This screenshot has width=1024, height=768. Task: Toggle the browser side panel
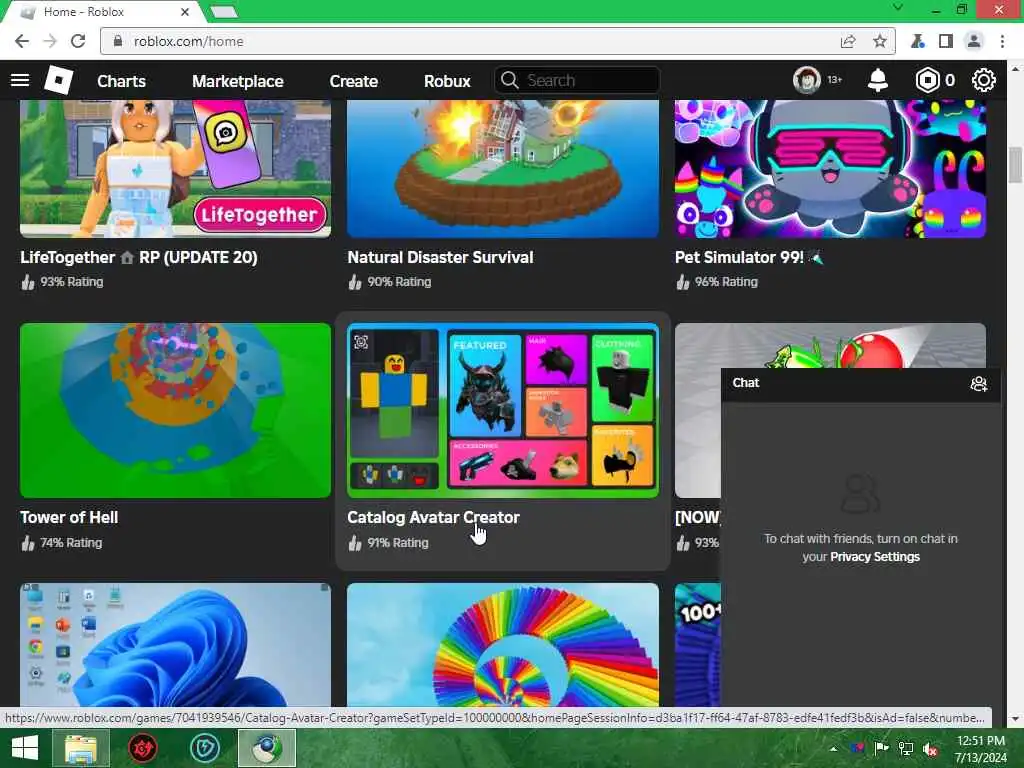(x=946, y=41)
